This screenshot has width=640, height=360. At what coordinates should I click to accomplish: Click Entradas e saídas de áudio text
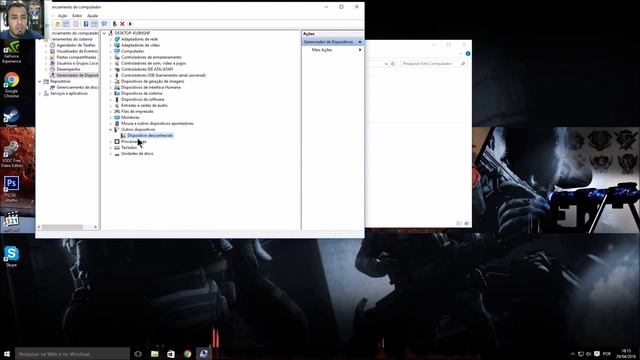coord(144,105)
